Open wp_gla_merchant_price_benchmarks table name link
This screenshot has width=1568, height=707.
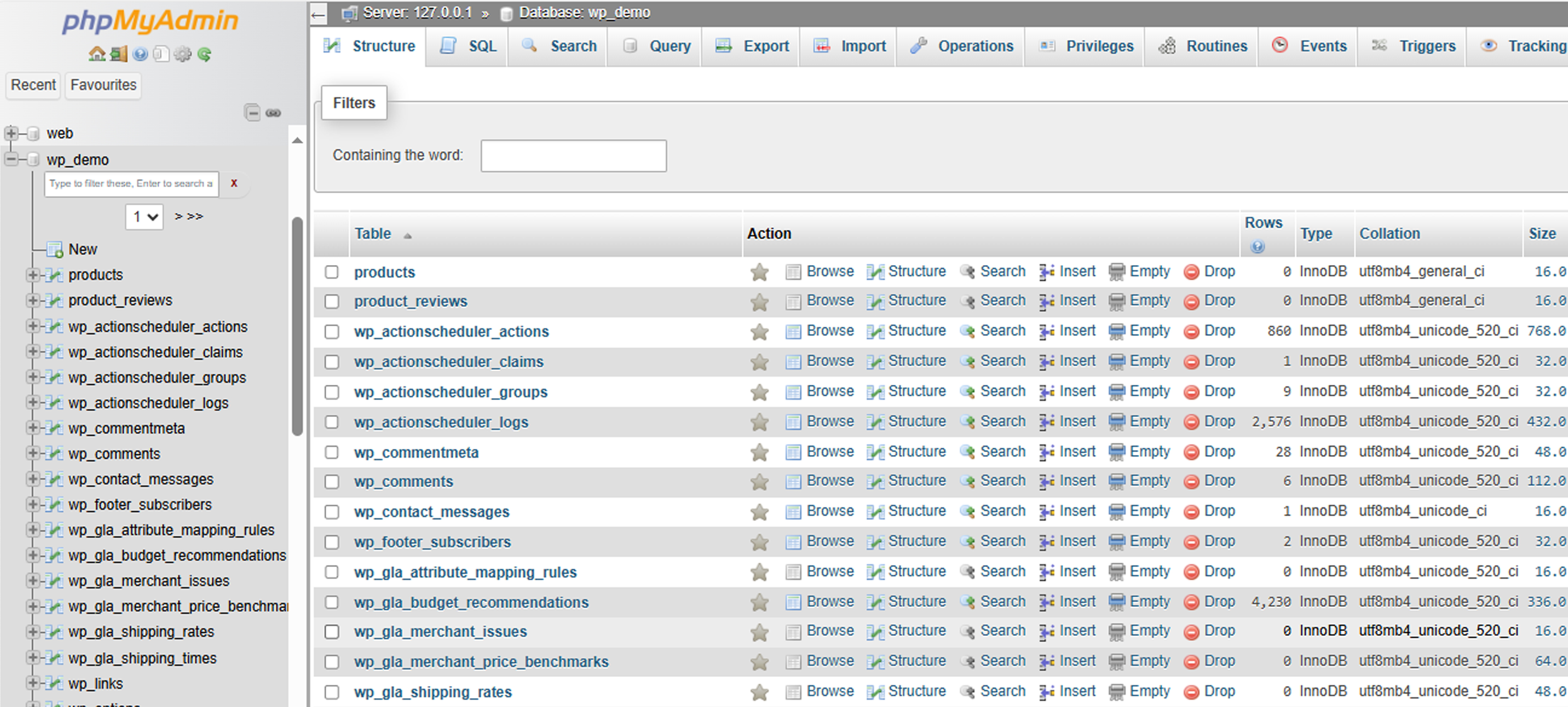481,662
